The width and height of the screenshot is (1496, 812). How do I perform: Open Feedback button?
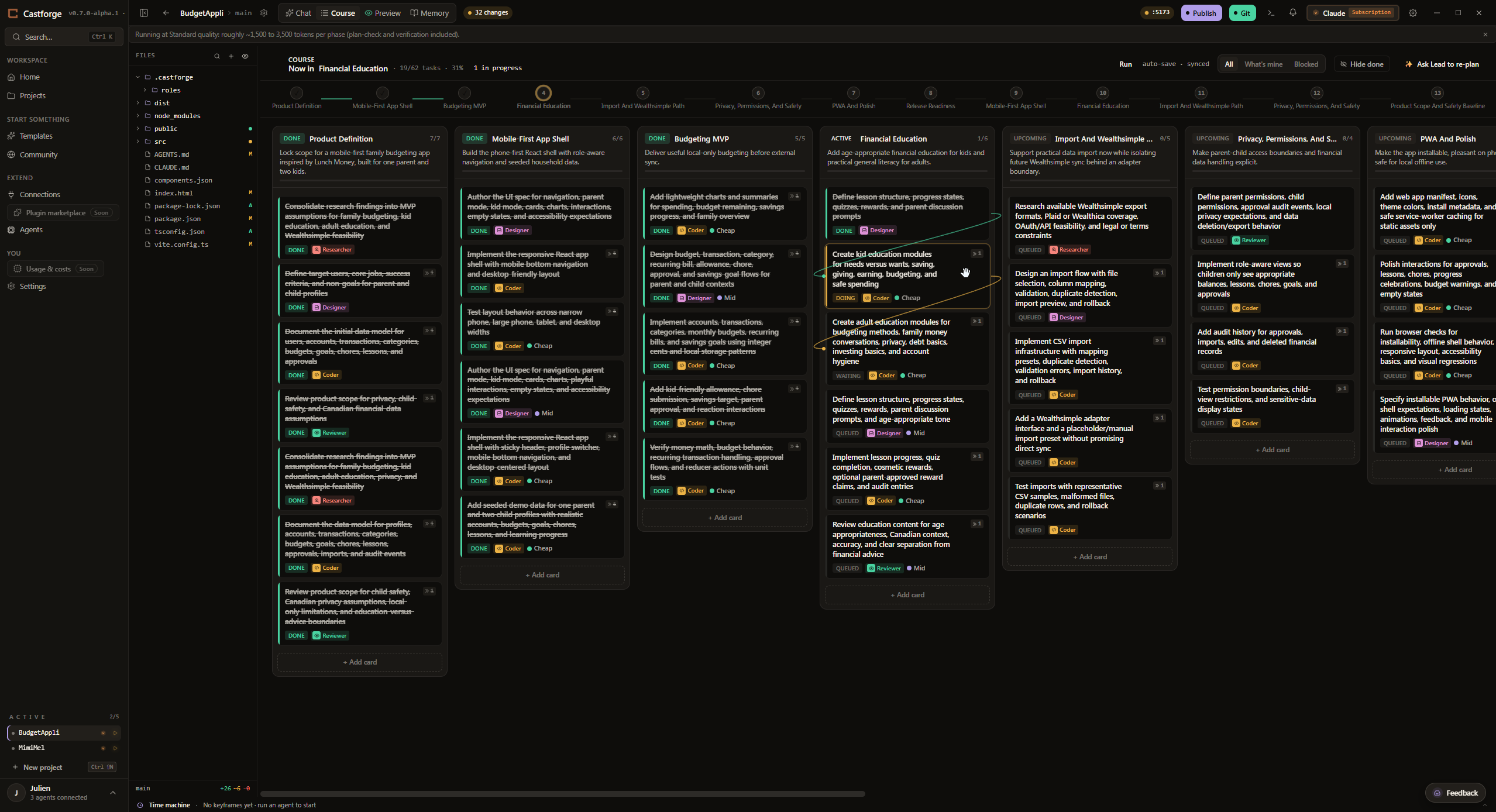[x=1455, y=793]
